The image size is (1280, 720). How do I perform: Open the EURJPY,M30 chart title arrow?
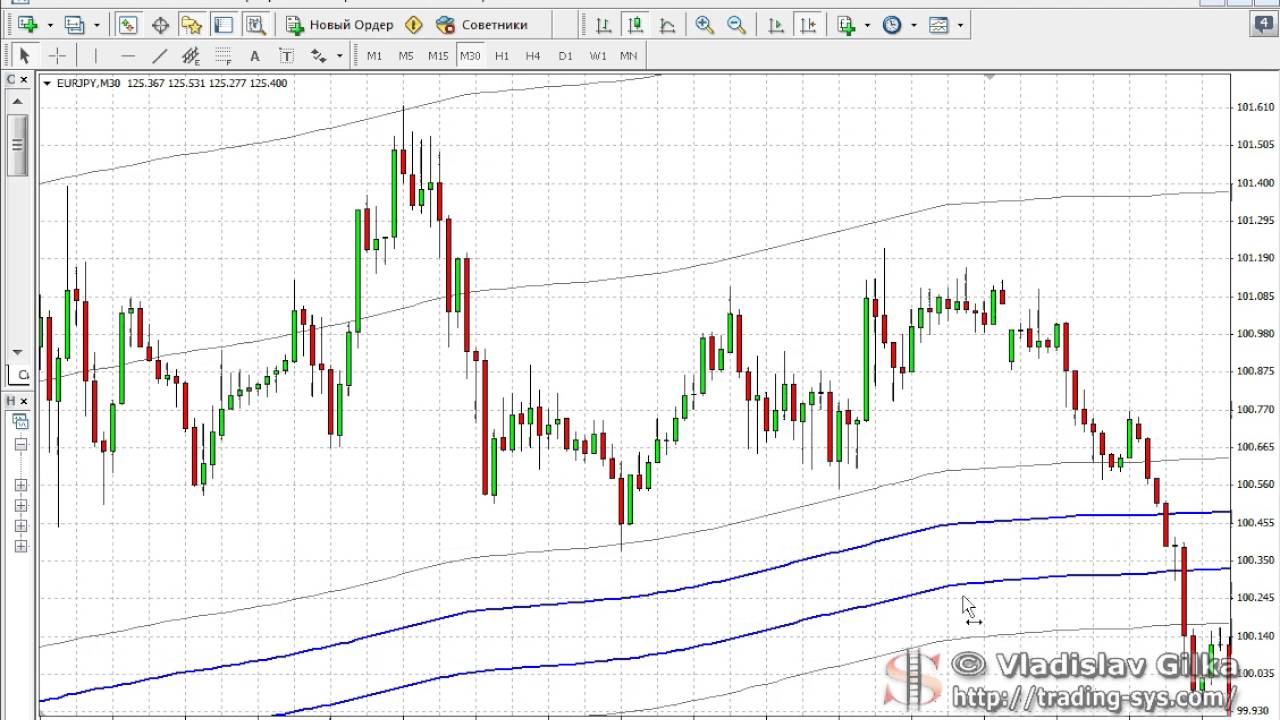click(x=47, y=83)
